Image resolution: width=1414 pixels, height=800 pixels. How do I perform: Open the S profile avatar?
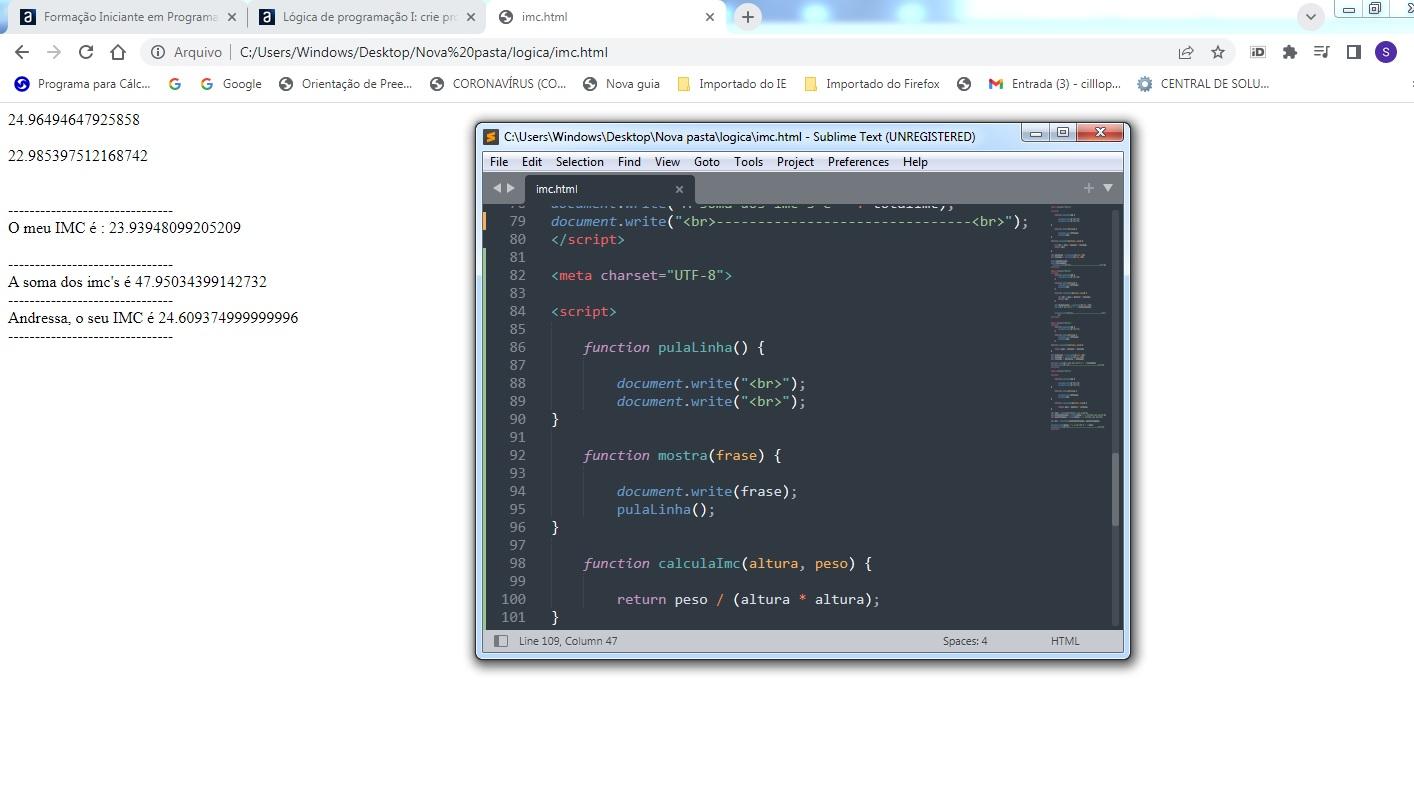click(1386, 52)
